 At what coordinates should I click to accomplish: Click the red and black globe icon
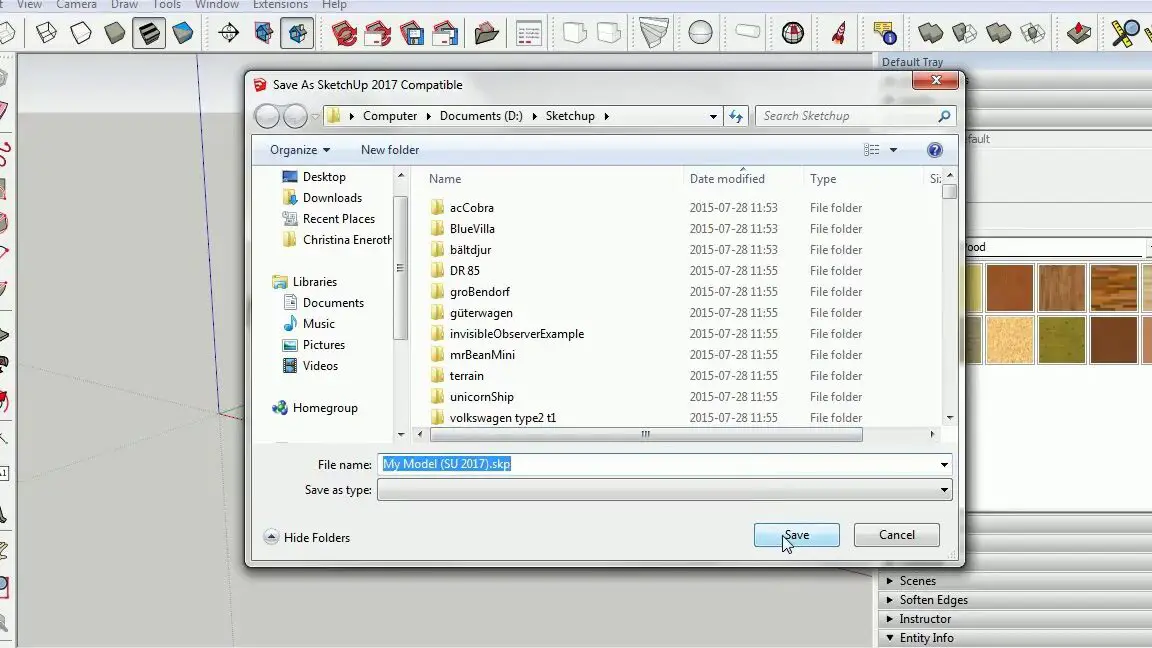(x=793, y=33)
